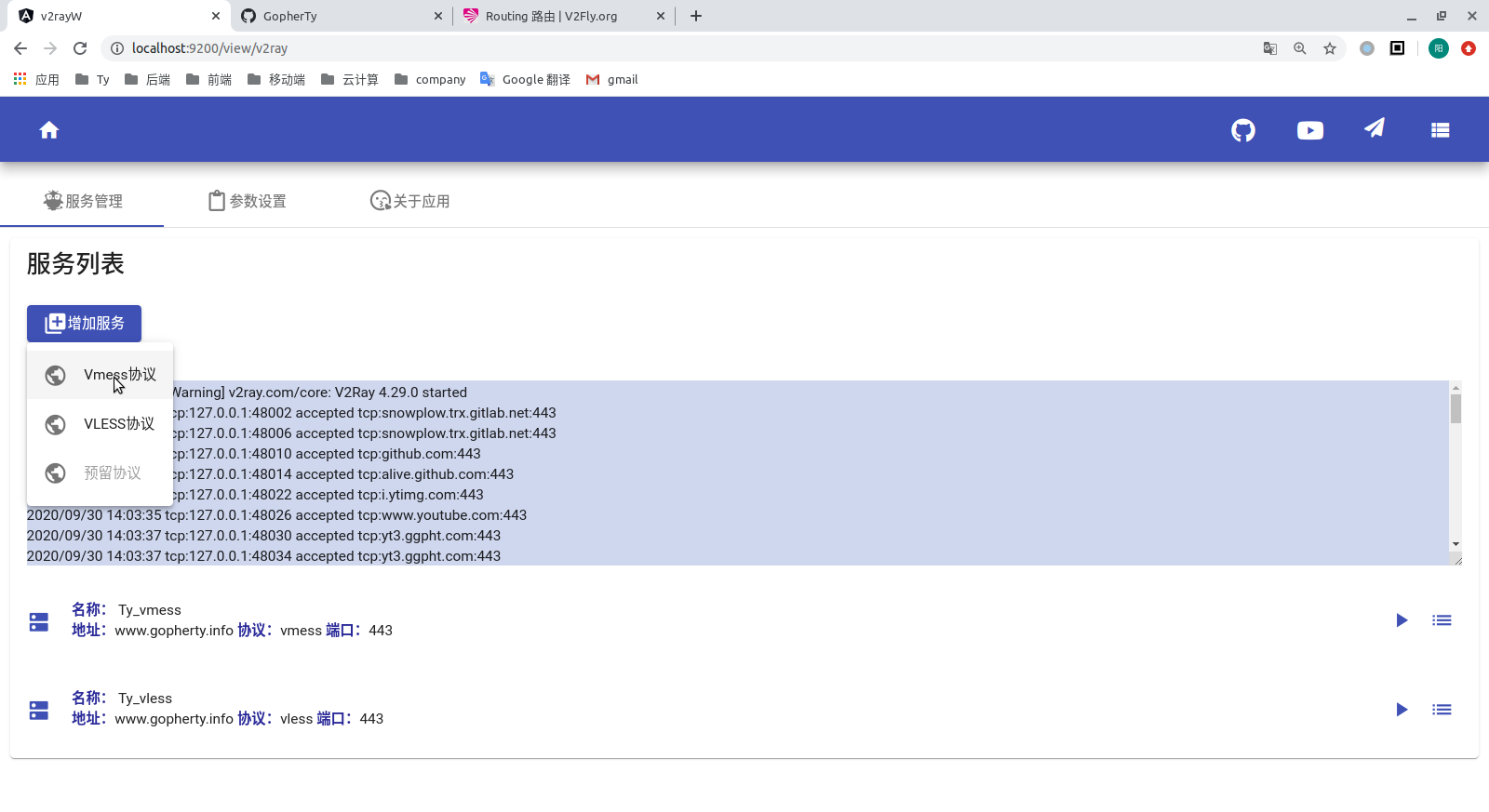Open the Google 翻译 bookmark
1489x812 pixels.
525,80
